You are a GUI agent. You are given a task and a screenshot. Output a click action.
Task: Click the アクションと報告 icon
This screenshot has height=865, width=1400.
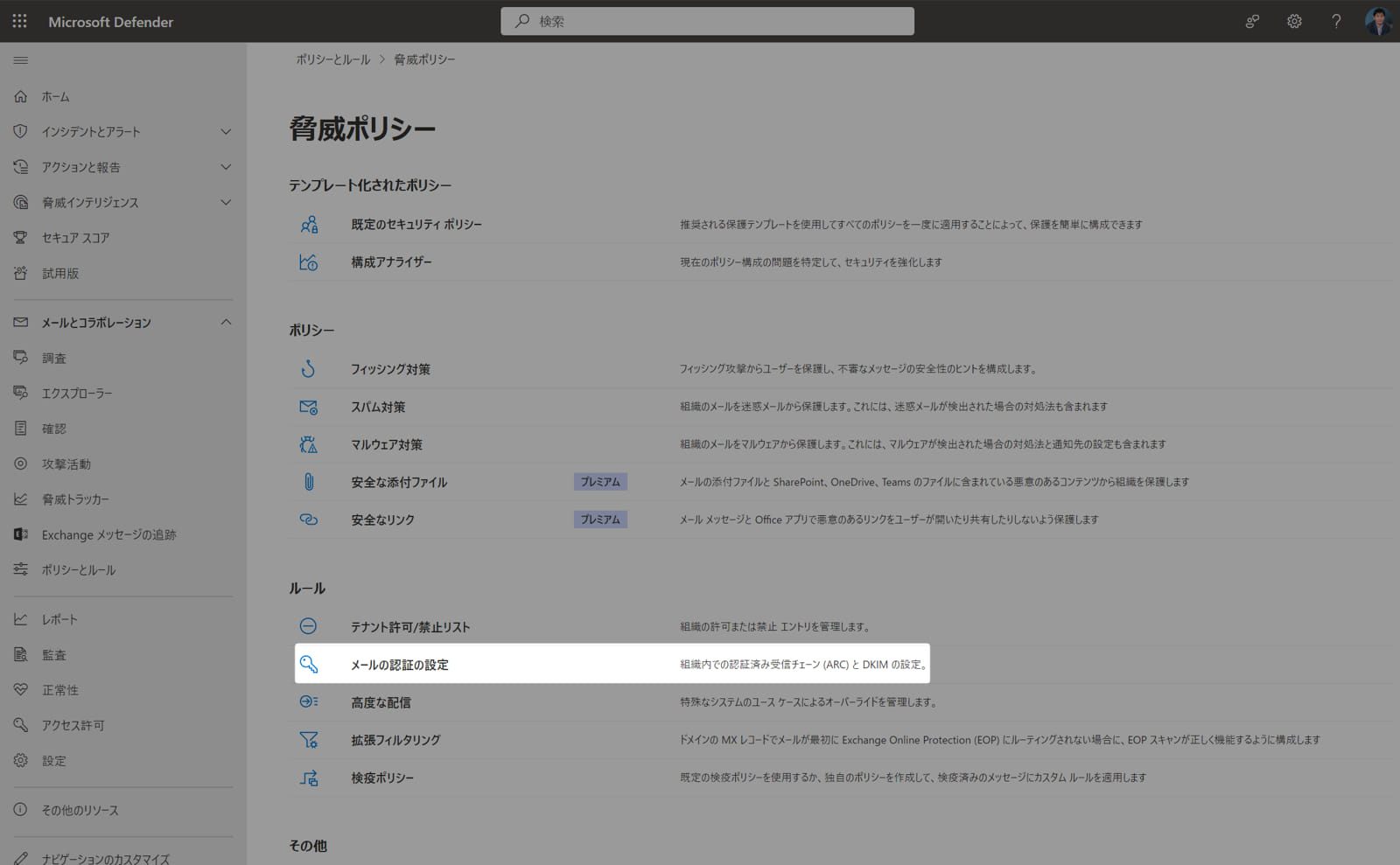(21, 166)
